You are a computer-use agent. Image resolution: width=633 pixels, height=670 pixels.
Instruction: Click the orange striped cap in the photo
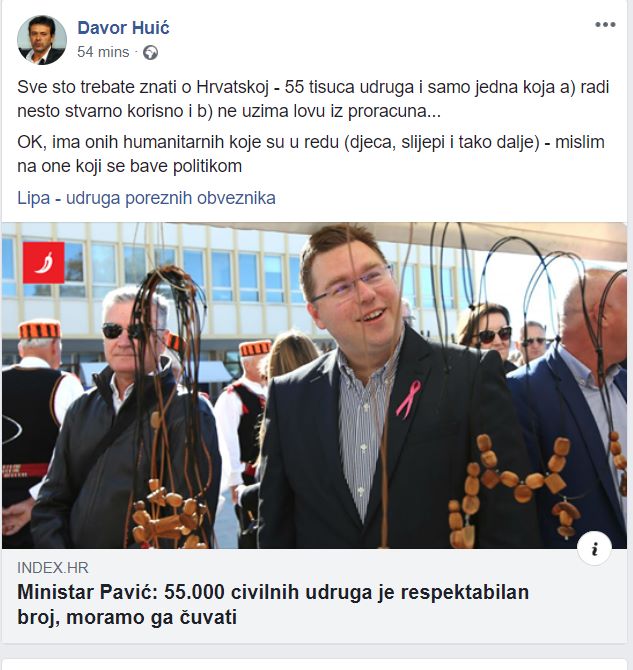coord(40,329)
